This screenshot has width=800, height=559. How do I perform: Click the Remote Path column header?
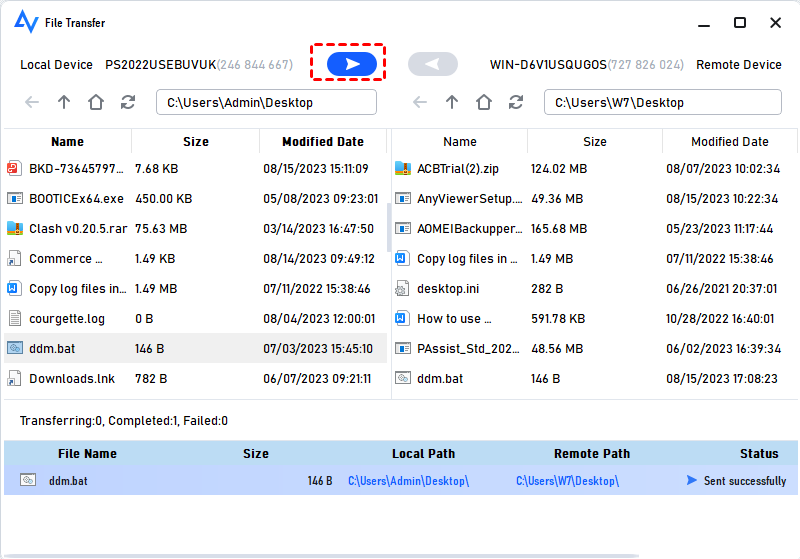[592, 453]
